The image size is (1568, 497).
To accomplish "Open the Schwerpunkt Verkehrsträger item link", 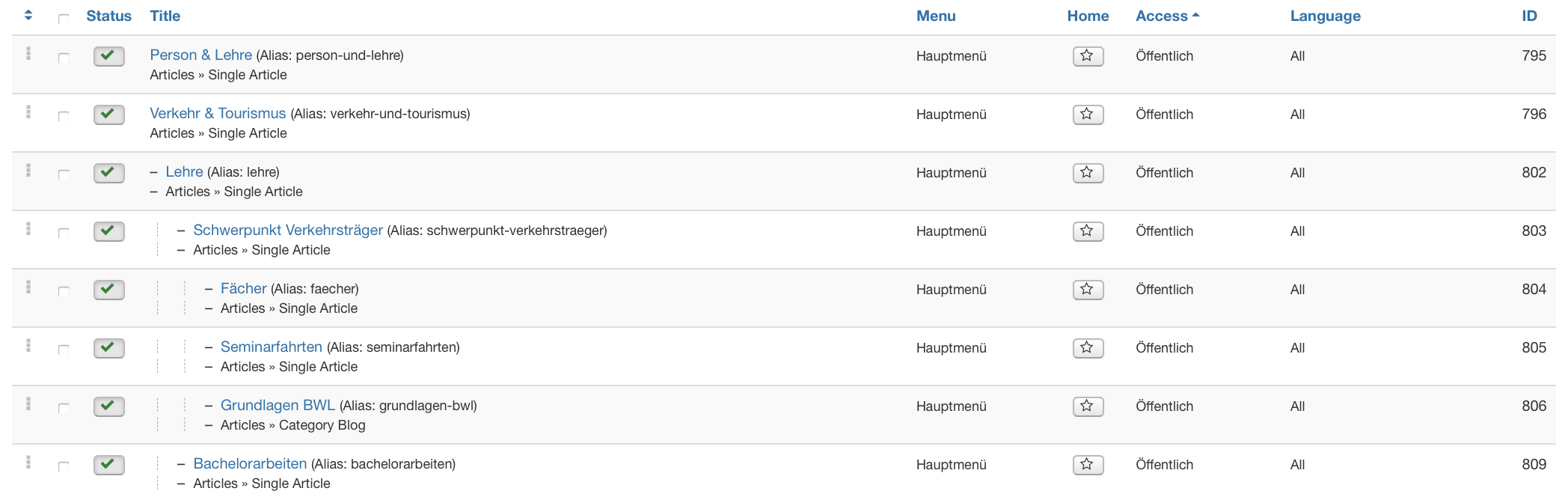I will tap(287, 230).
